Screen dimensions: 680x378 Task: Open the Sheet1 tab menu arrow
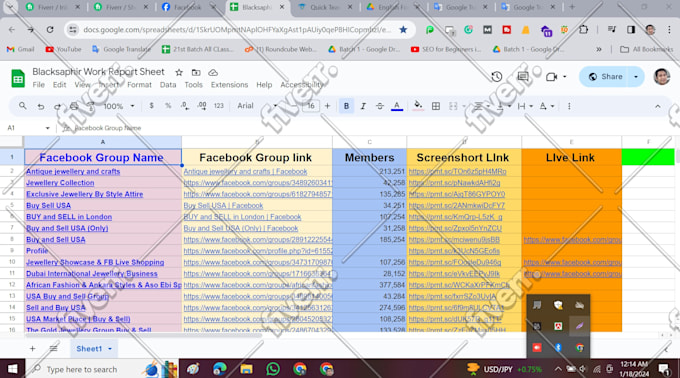pos(110,349)
